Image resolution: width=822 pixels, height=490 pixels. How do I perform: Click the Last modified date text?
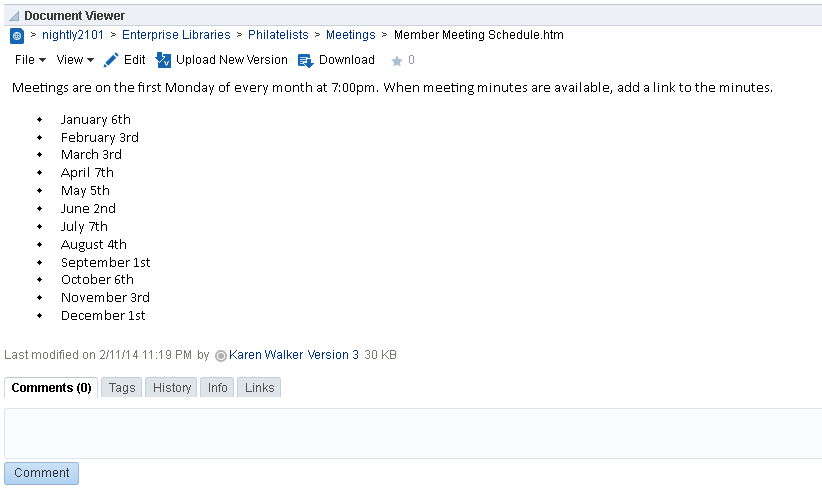point(98,355)
